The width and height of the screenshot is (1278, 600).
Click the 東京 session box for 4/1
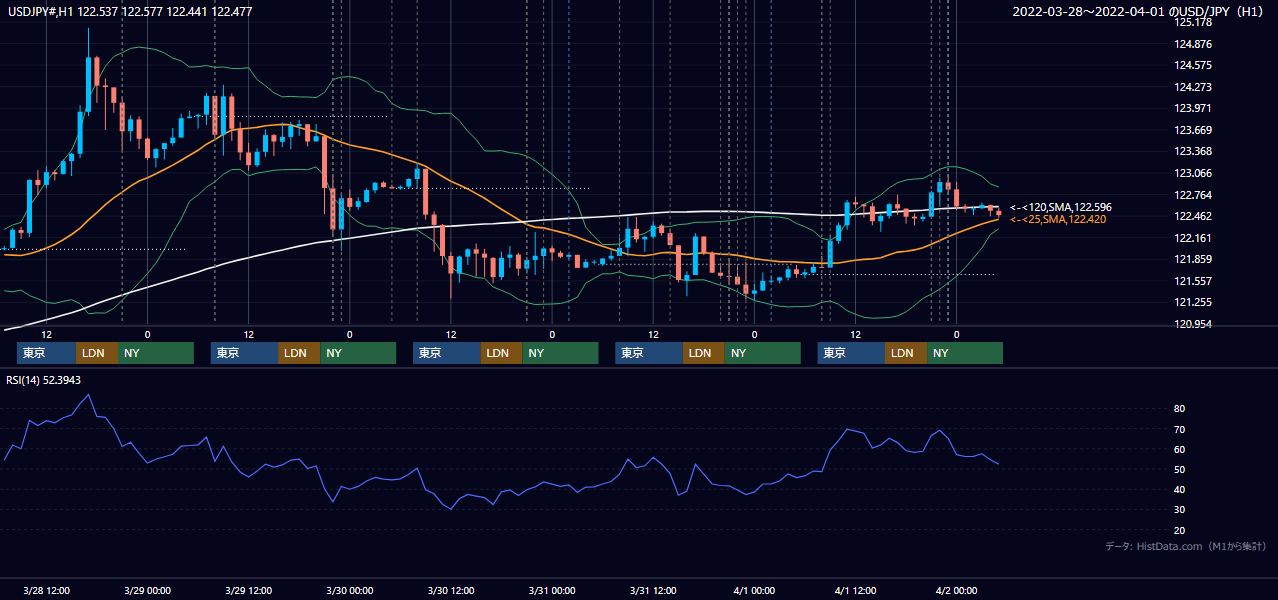click(x=852, y=353)
